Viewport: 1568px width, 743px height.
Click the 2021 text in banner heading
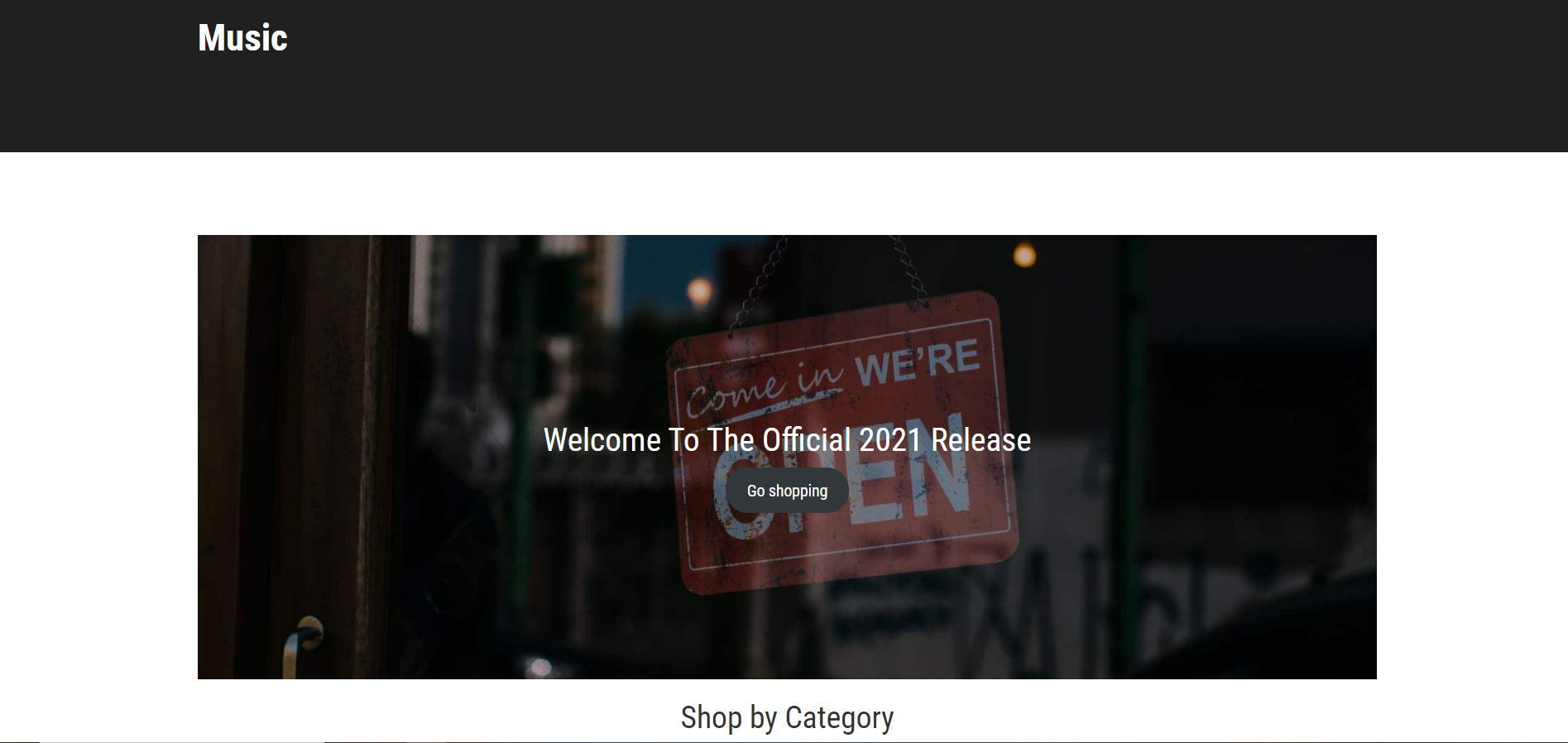click(889, 440)
